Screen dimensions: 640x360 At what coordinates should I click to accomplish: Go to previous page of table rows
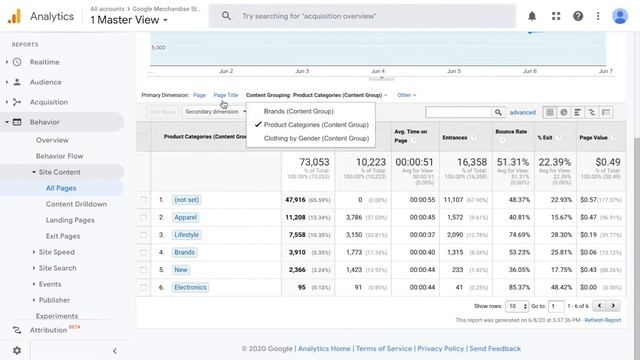tap(599, 305)
